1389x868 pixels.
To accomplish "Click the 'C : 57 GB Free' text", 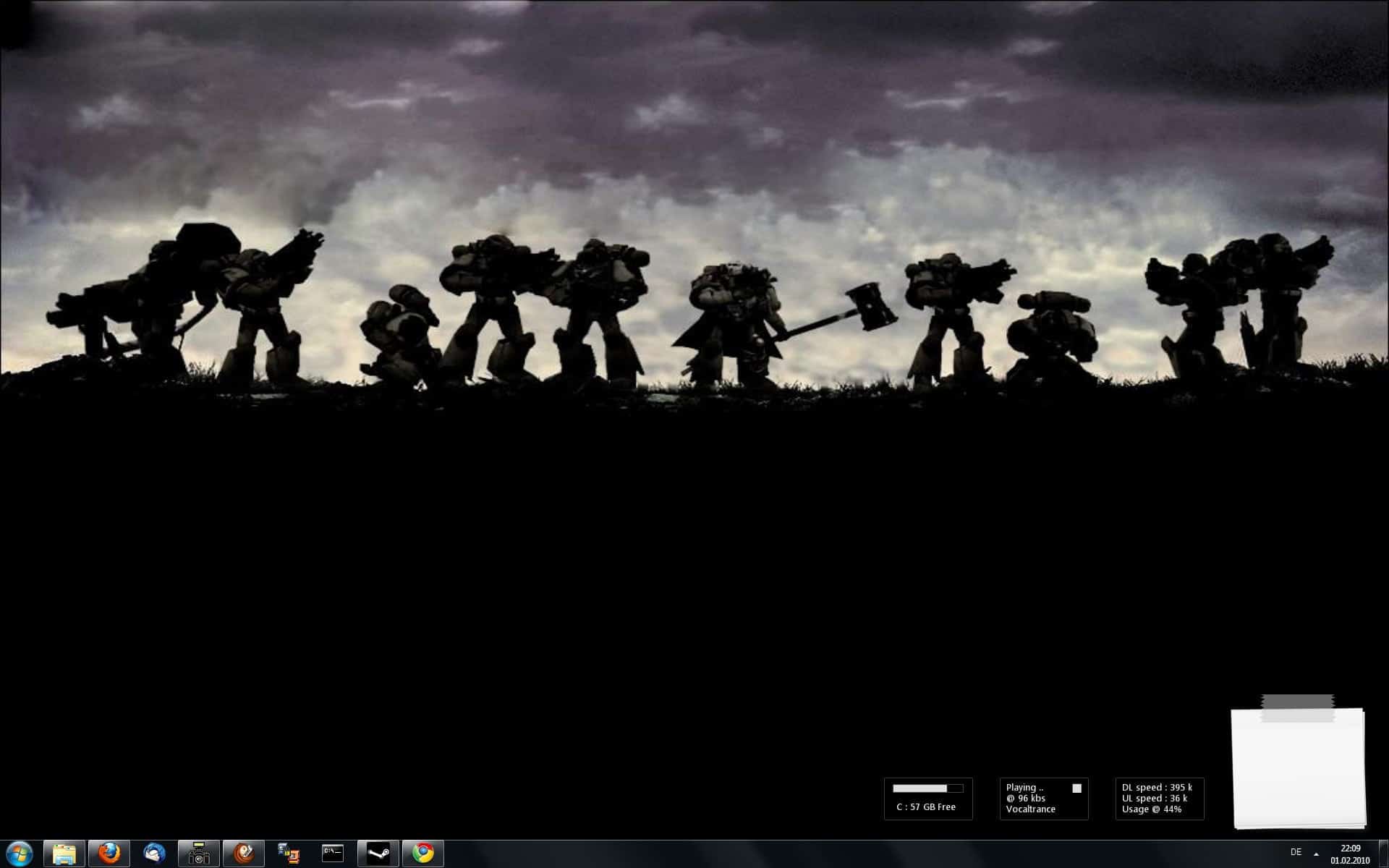I will click(x=926, y=807).
